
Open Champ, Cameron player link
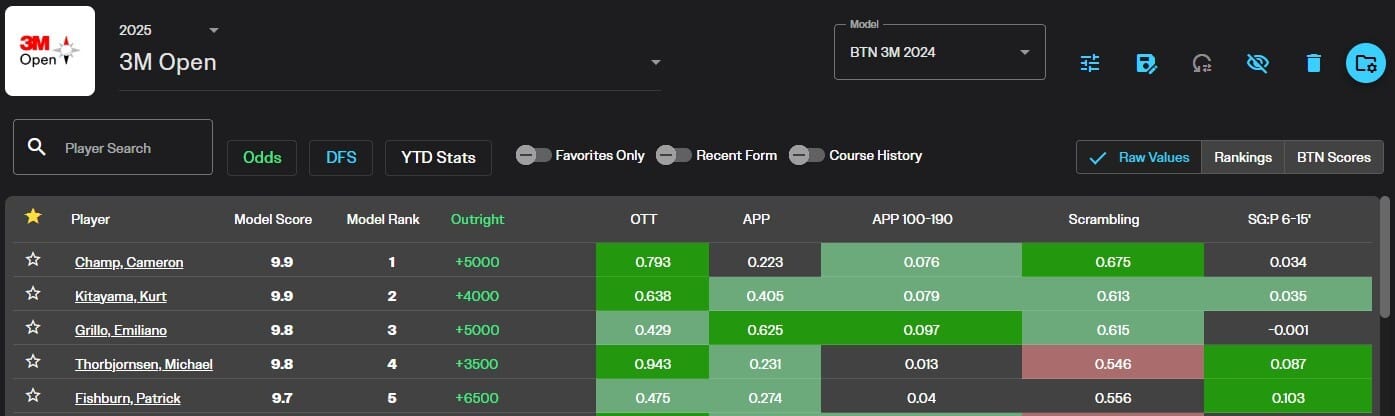[129, 262]
